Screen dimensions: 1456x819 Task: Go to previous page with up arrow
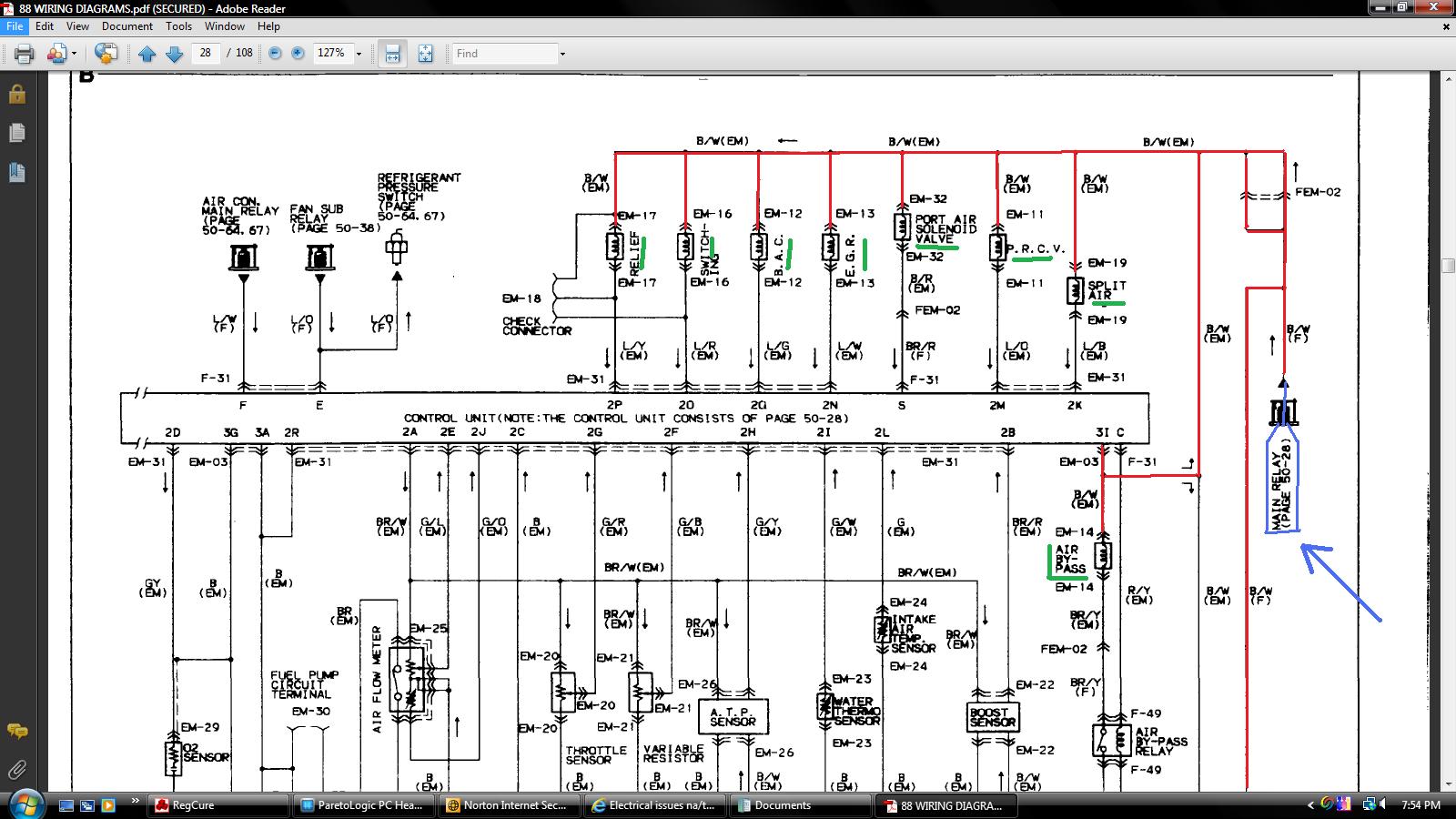(147, 54)
